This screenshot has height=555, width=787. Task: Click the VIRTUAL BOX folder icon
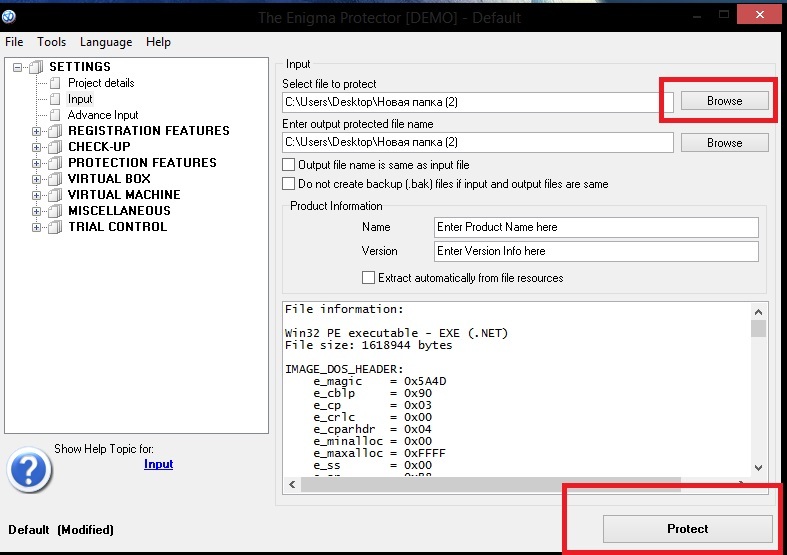point(55,179)
